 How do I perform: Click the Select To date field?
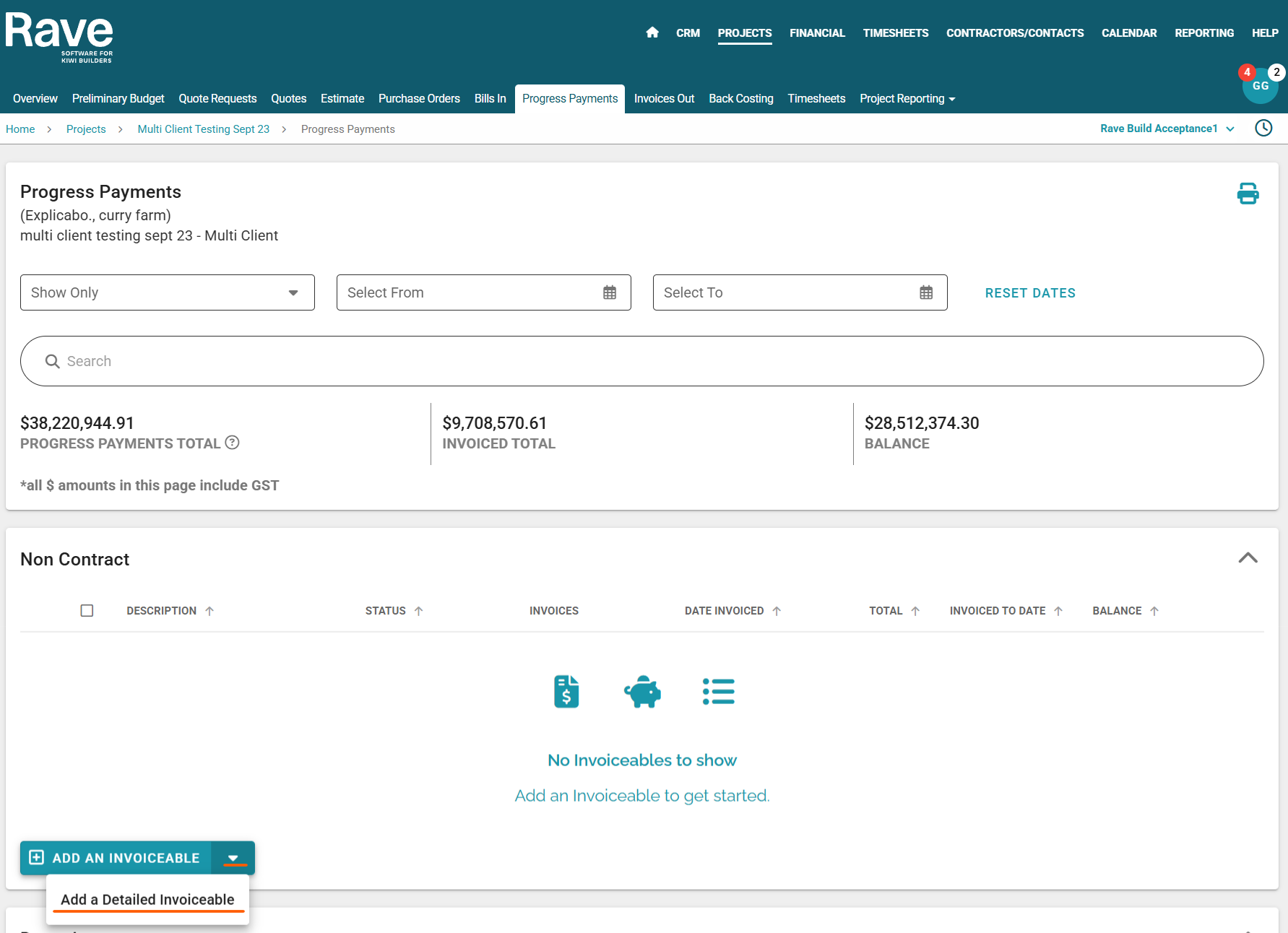[x=800, y=292]
